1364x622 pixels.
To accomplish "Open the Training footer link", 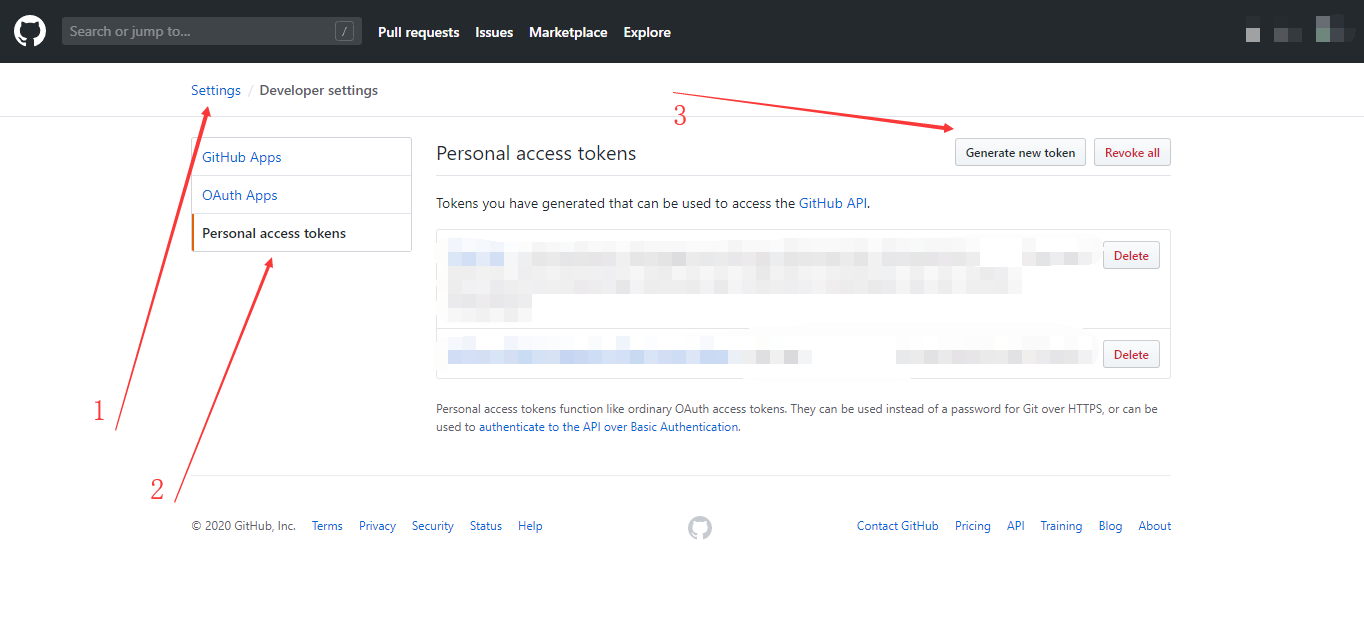I will point(1061,526).
